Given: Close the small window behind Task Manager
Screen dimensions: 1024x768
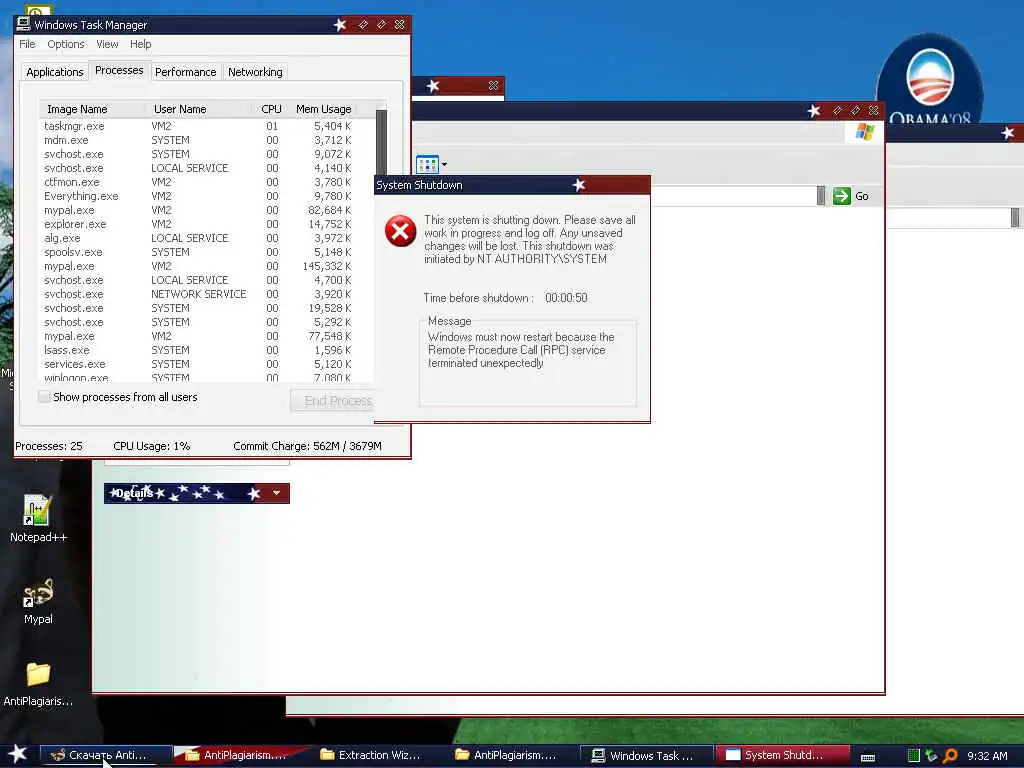Looking at the screenshot, I should point(493,86).
